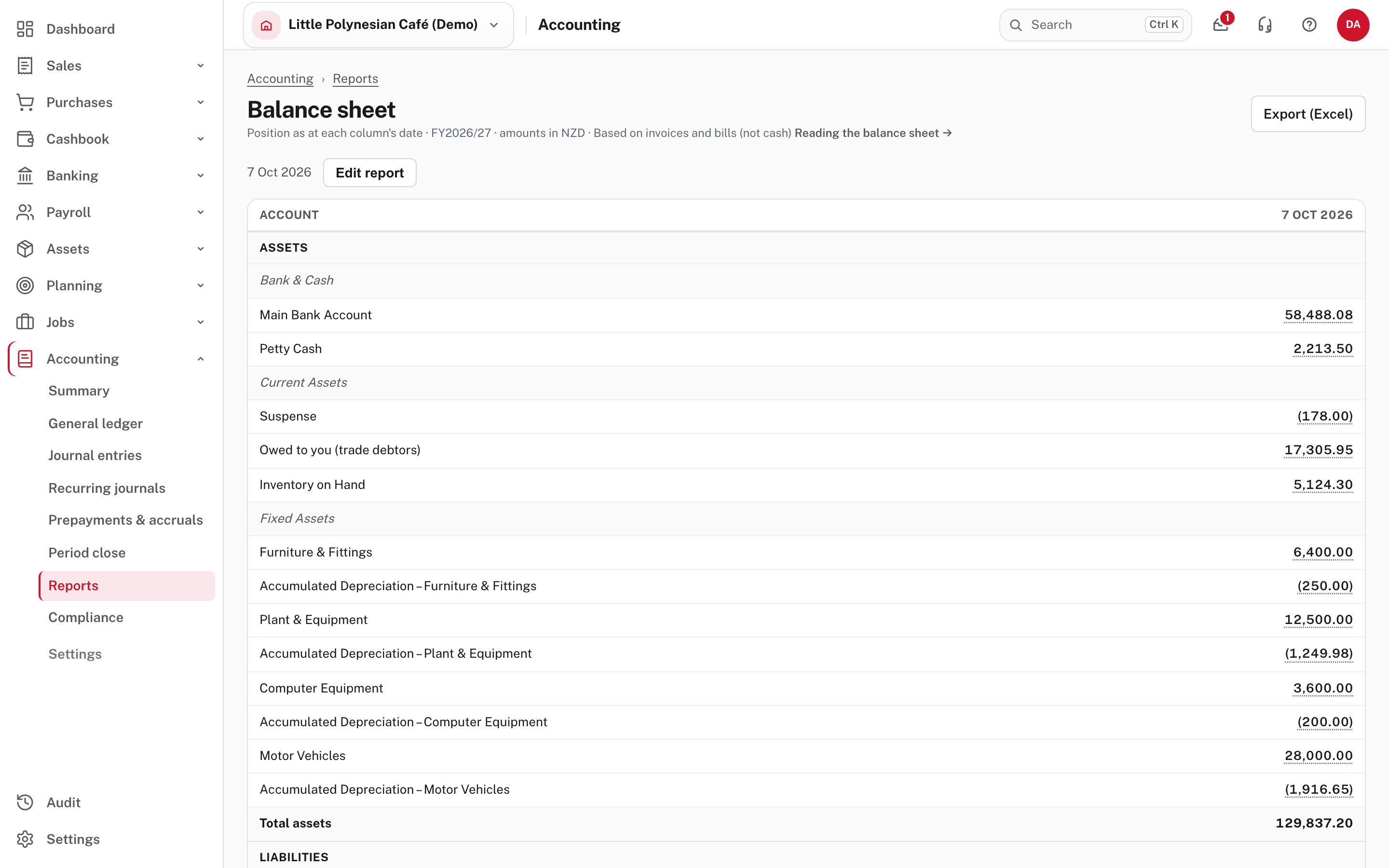Open the Dashboard icon in sidebar
This screenshot has width=1389, height=868.
25,29
